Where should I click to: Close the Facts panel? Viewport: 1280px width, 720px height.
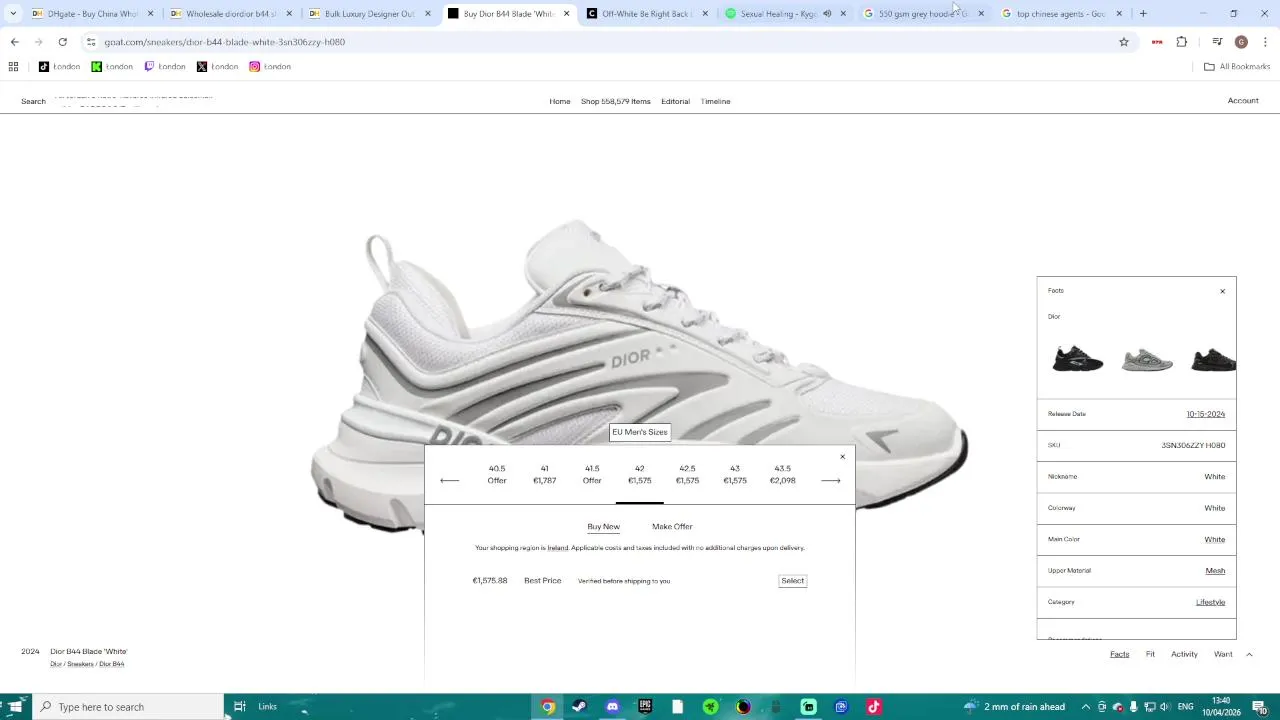(1222, 291)
